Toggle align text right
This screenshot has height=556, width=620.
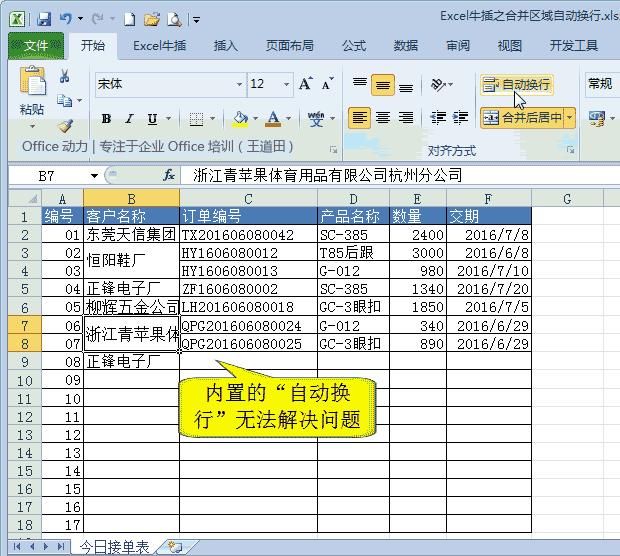click(x=406, y=118)
